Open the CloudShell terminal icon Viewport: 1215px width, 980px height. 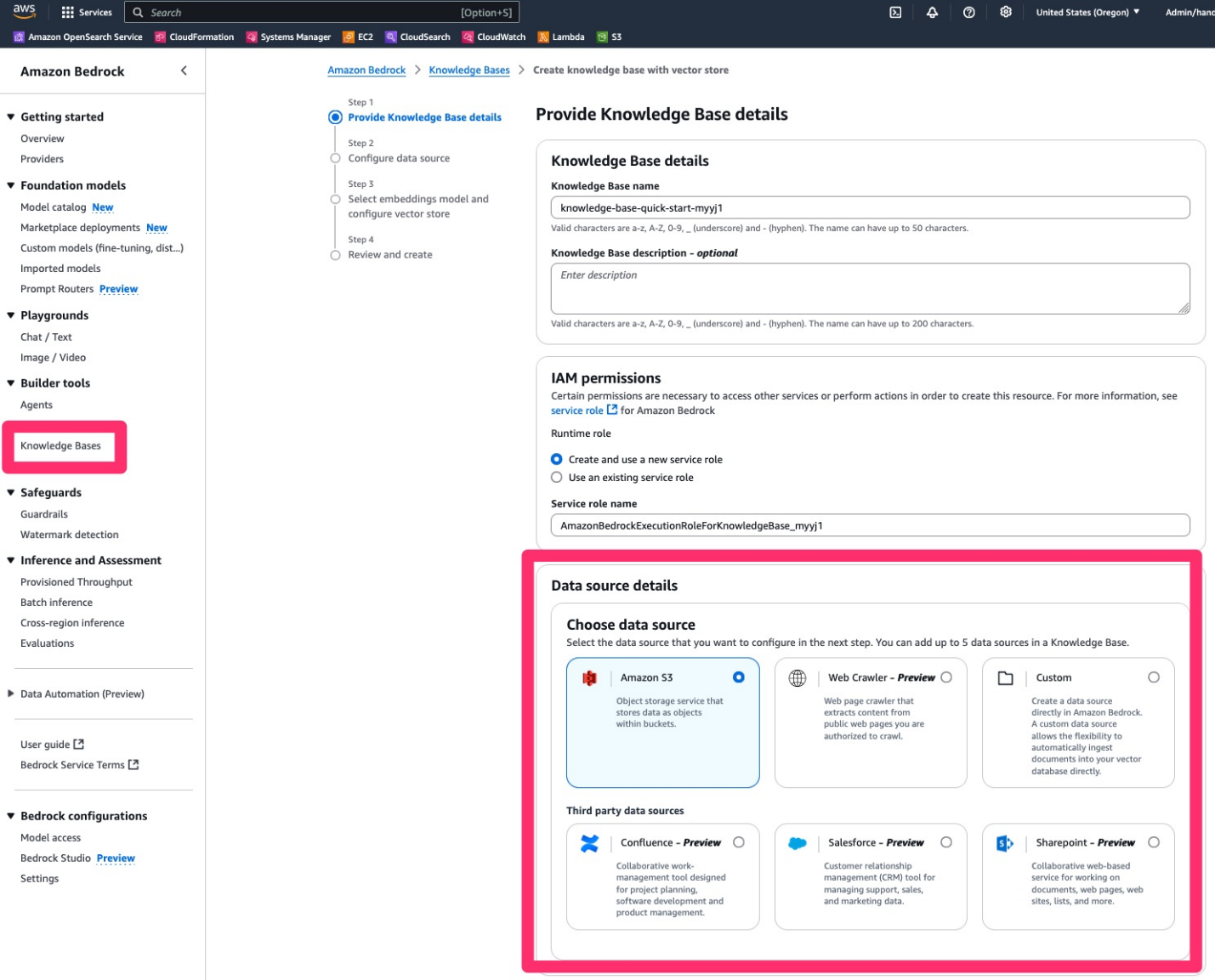click(895, 13)
